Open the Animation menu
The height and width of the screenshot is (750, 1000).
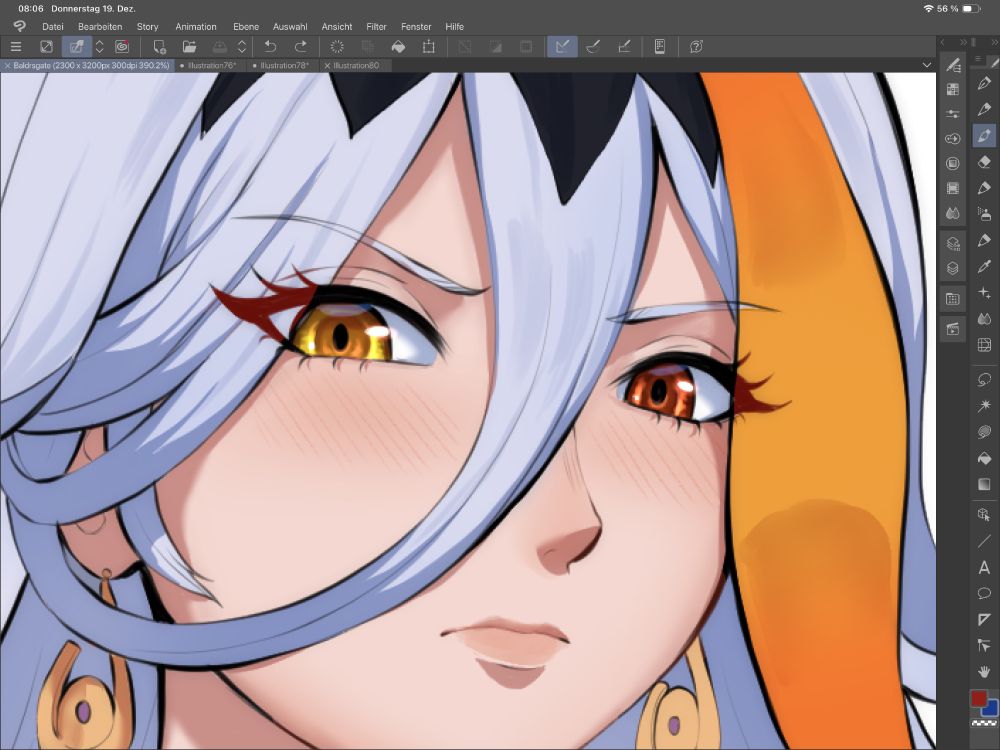pos(196,27)
